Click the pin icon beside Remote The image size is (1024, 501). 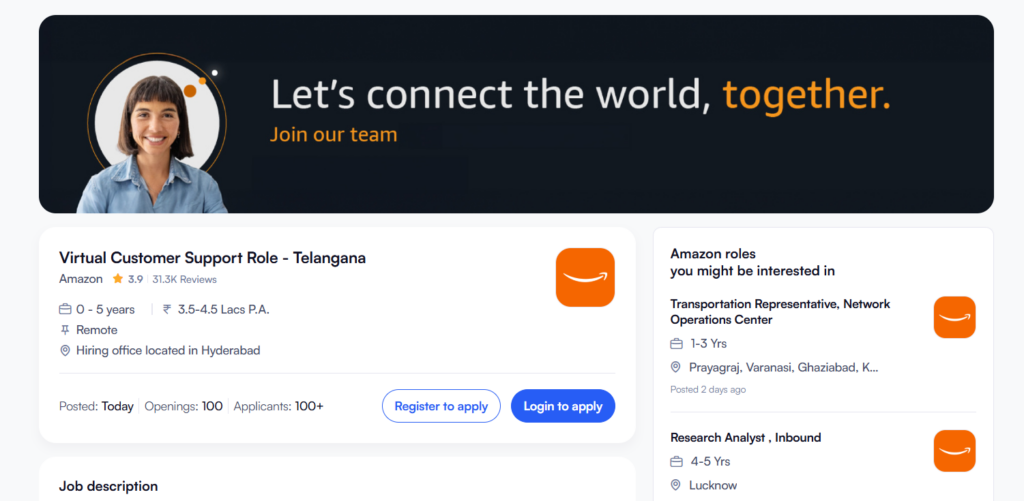66,330
